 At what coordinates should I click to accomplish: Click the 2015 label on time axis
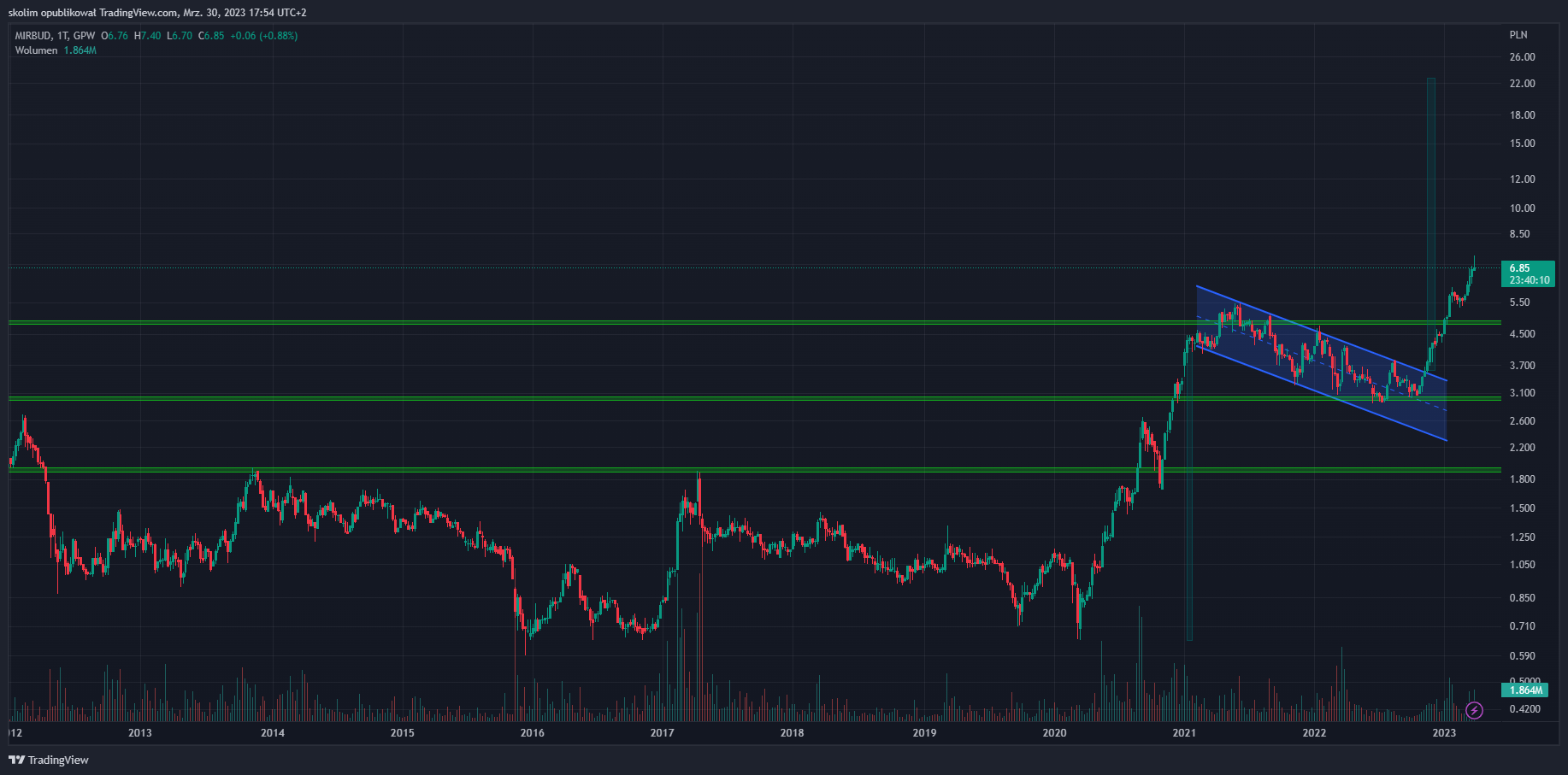point(402,733)
